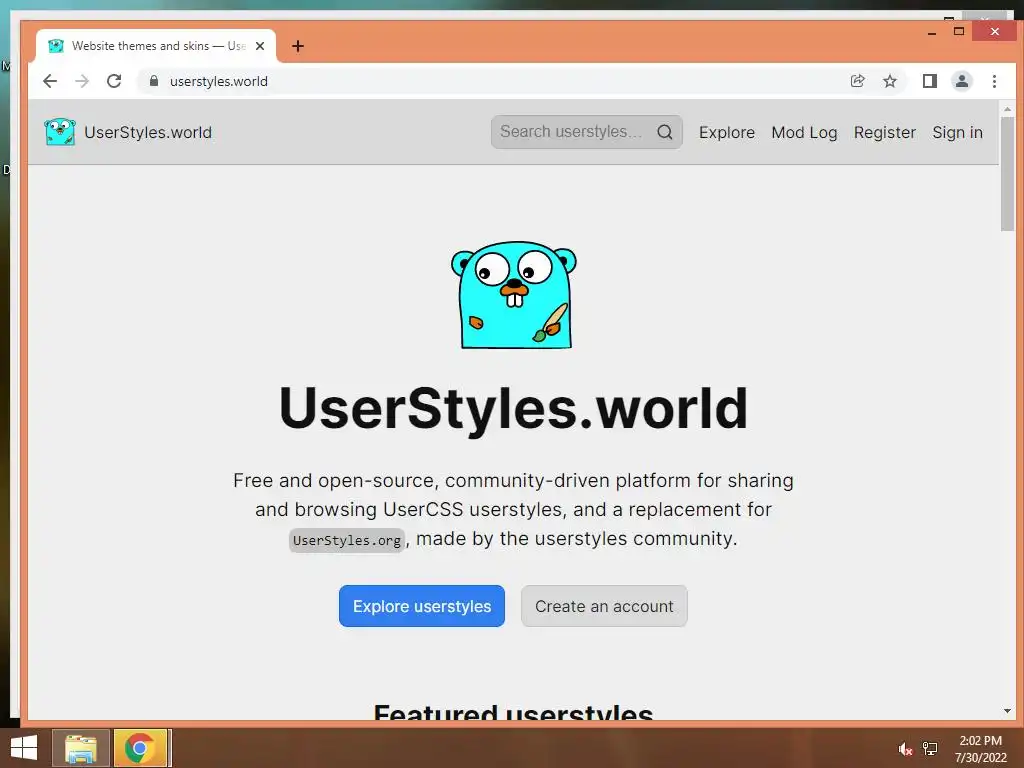This screenshot has height=768, width=1024.
Task: Click the scrollbar up arrow
Action: (x=1007, y=109)
